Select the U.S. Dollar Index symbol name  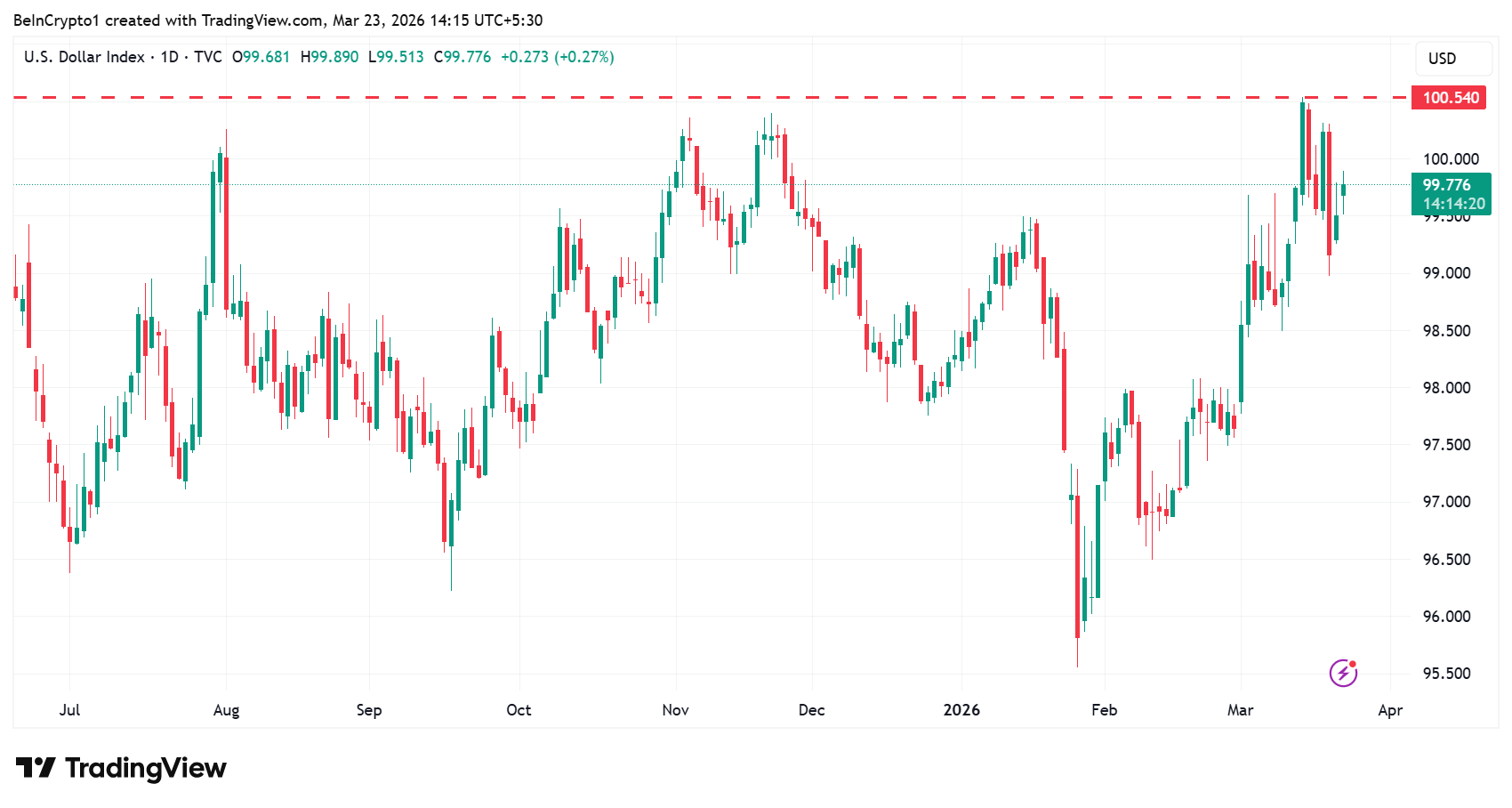tap(84, 56)
